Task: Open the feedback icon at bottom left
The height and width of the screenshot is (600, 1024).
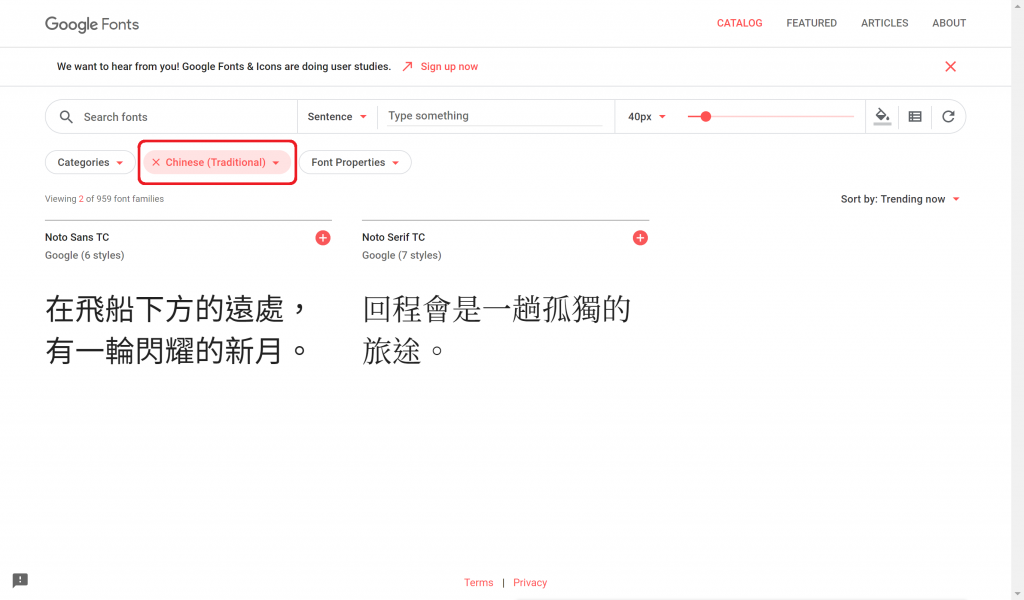Action: tap(20, 580)
